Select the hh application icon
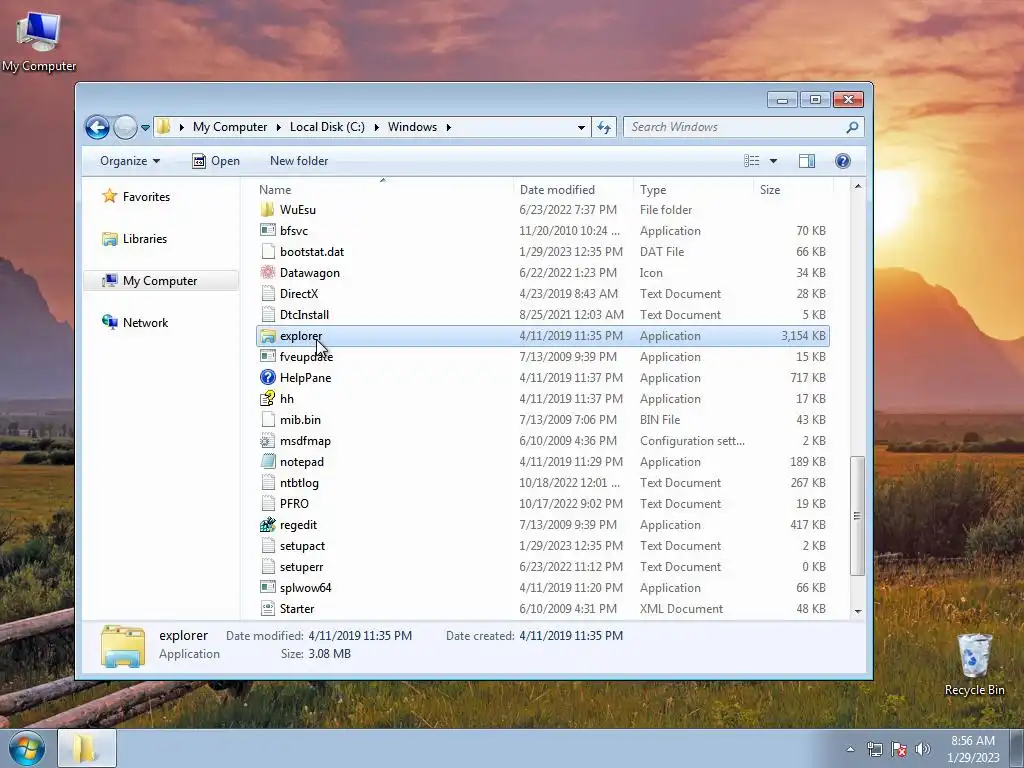 (268, 398)
